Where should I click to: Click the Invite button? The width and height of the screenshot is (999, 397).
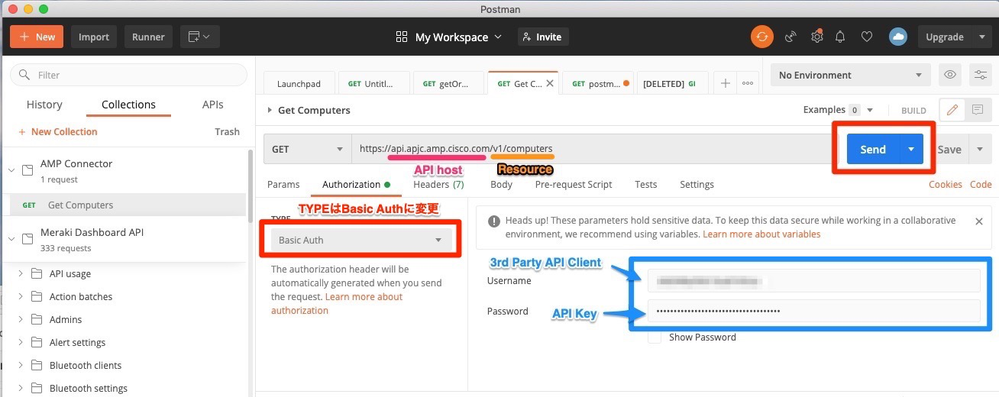(542, 37)
